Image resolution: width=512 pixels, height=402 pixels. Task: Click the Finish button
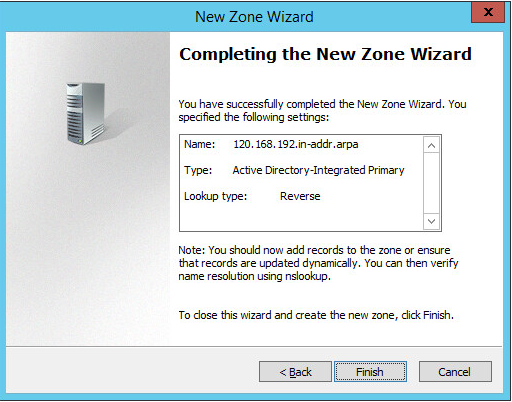(x=370, y=372)
